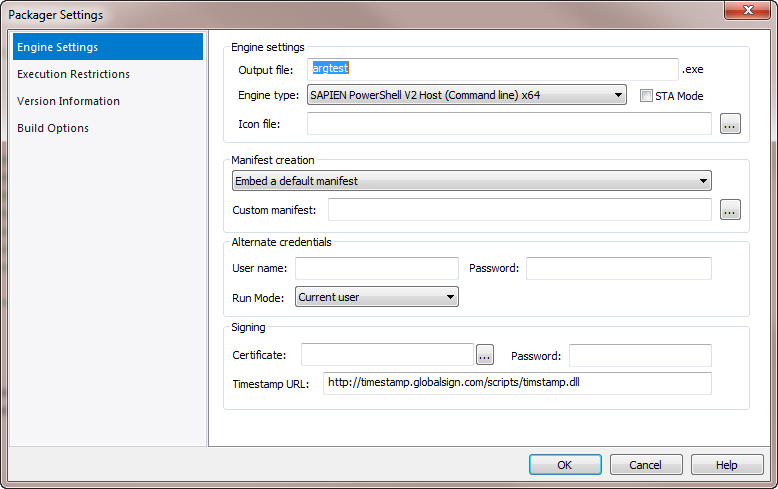Click the Timestamp URL field
The height and width of the screenshot is (489, 778).
(x=517, y=383)
